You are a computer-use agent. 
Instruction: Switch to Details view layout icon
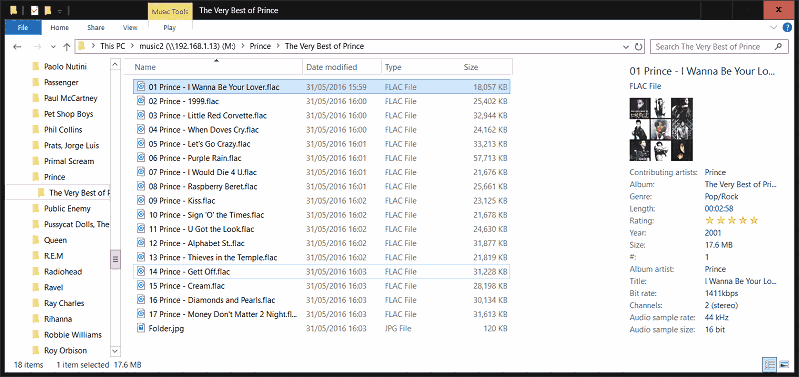769,364
